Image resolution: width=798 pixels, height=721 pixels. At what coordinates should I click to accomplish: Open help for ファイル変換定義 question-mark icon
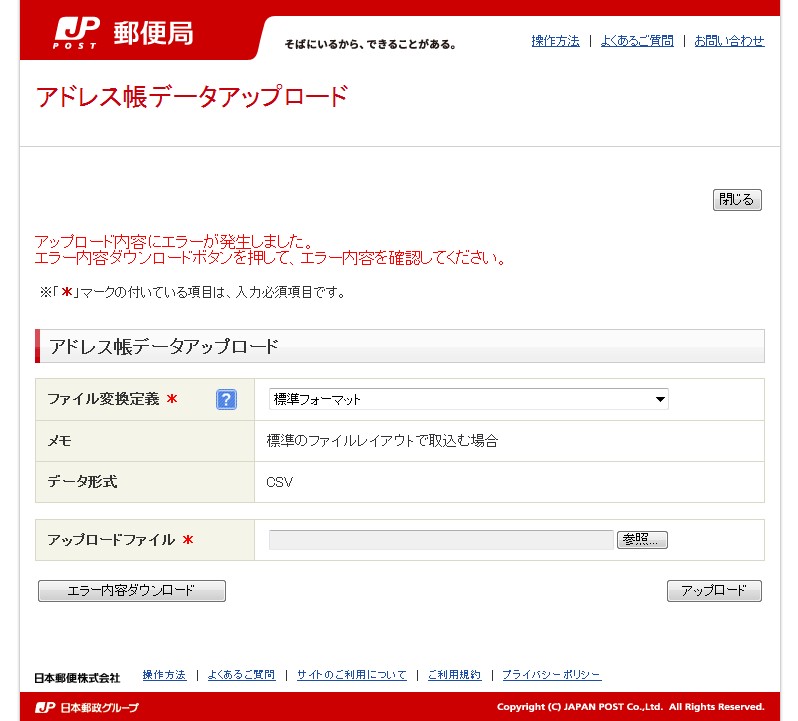(x=226, y=400)
